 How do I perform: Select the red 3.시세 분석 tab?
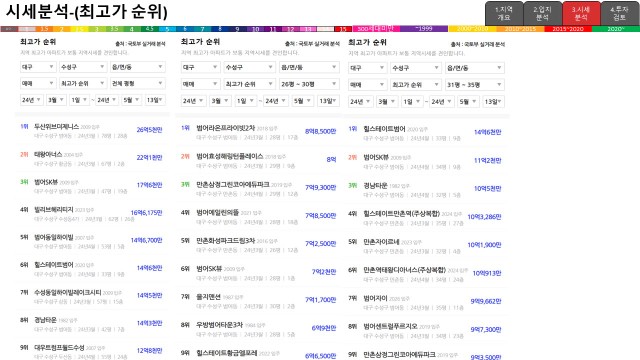581,13
